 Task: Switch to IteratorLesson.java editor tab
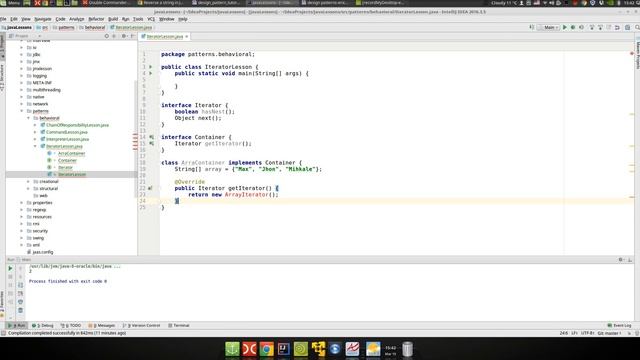(164, 37)
